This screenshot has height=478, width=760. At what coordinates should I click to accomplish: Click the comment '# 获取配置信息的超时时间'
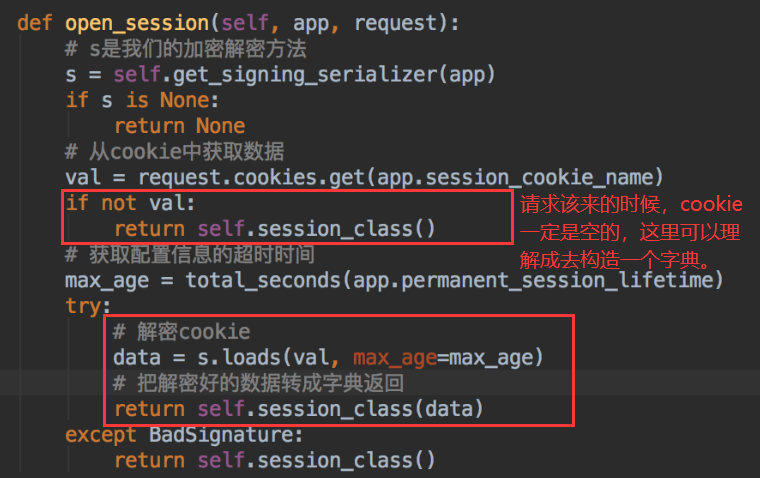(x=190, y=255)
